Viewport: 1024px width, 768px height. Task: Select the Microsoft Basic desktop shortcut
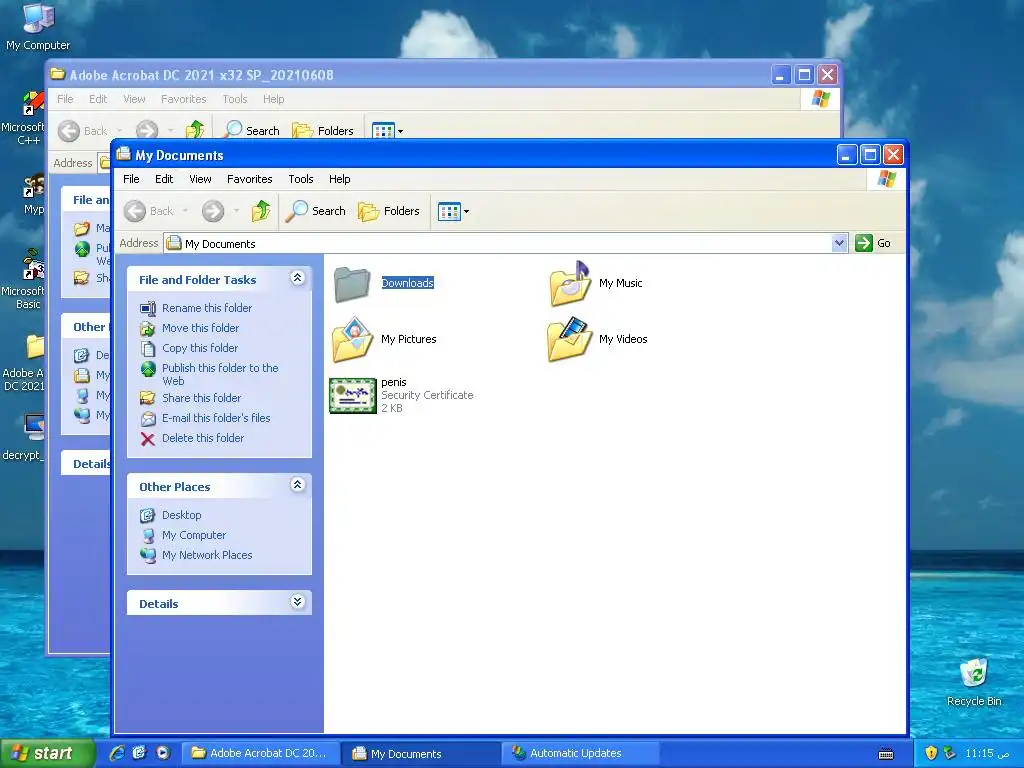[x=24, y=280]
